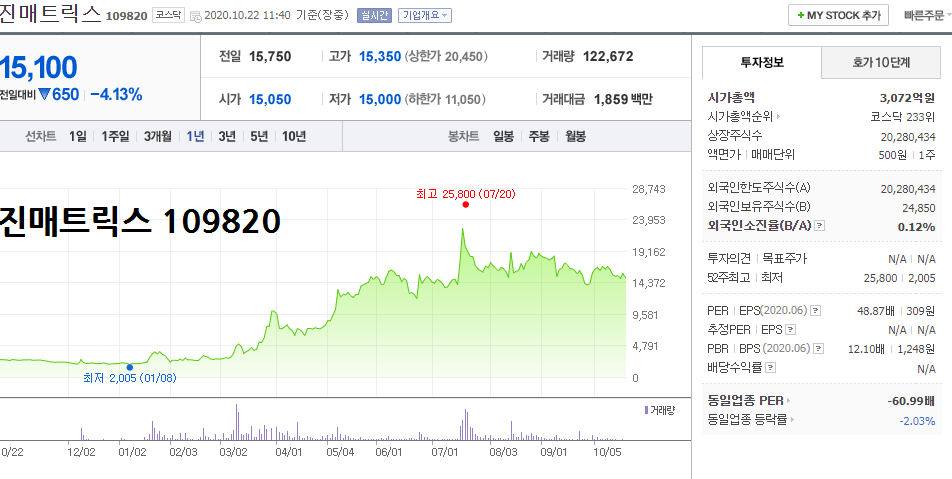Viewport: 952px width, 479px height.
Task: Click the 52주최고 label
Action: 729,277
